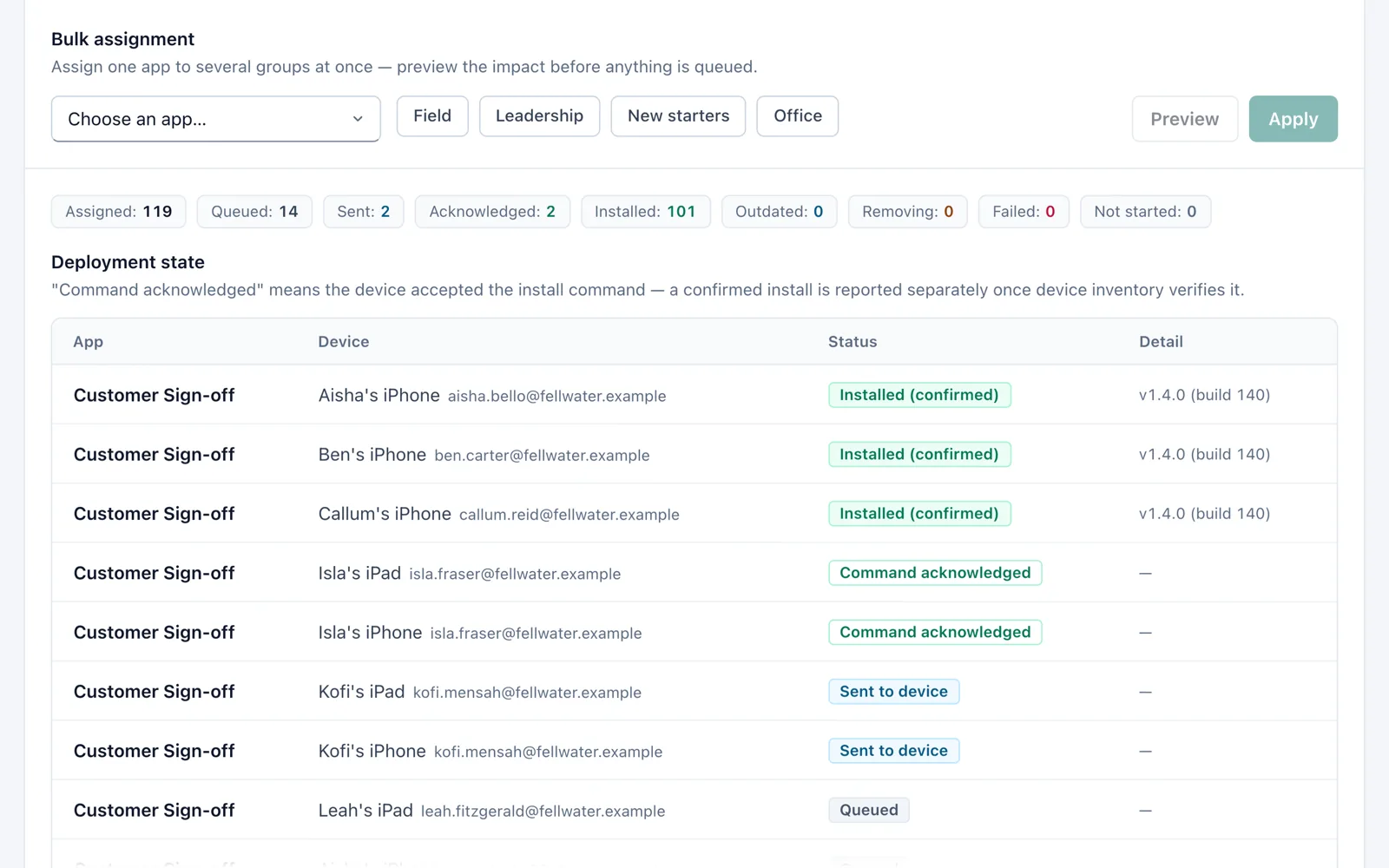
Task: Click the Apply button
Action: pyautogui.click(x=1294, y=119)
